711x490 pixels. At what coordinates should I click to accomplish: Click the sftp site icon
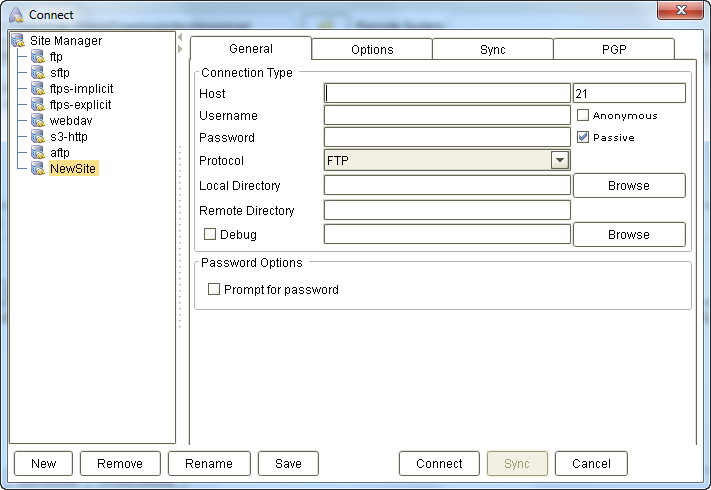point(38,73)
